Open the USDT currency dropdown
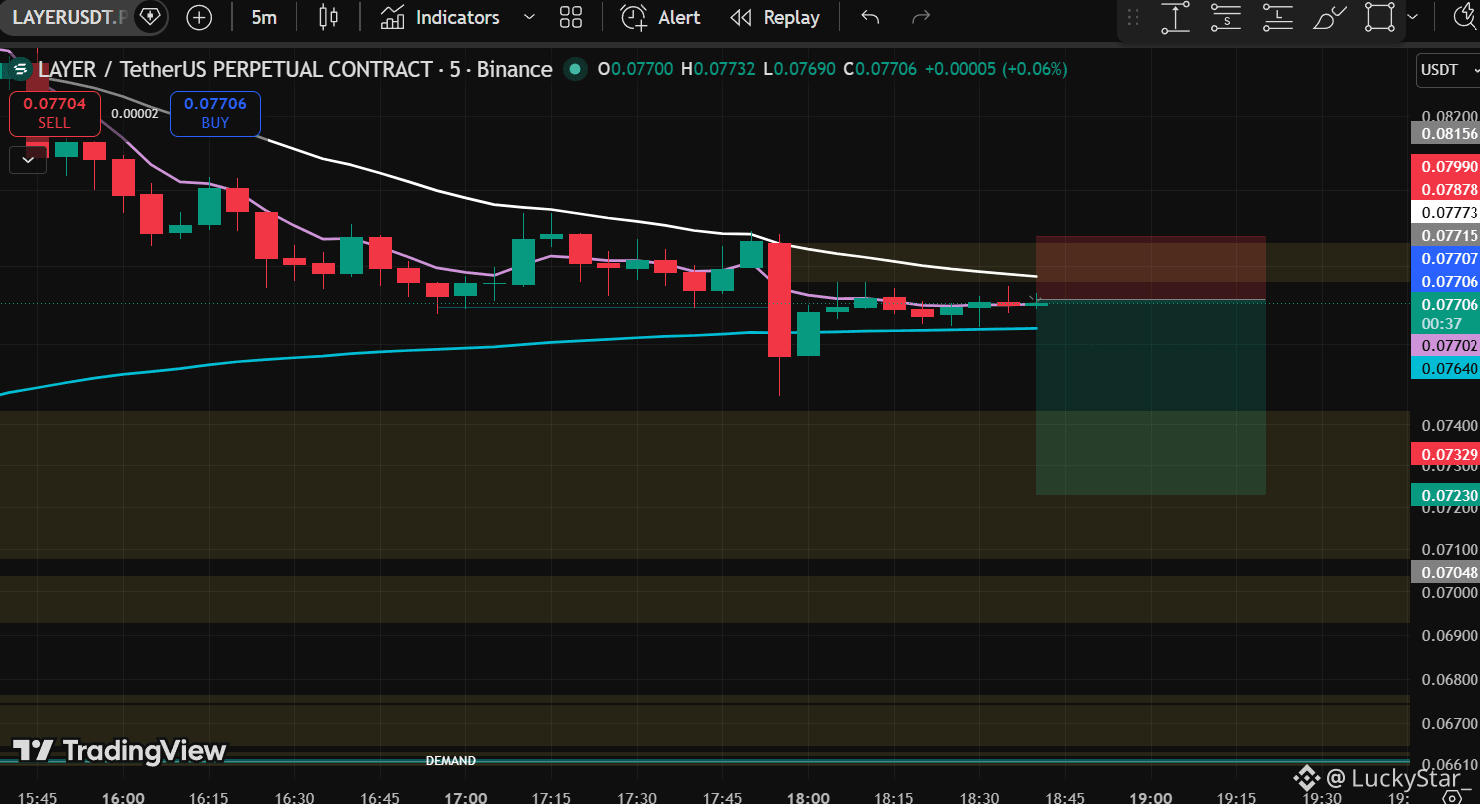The height and width of the screenshot is (804, 1480). (x=1447, y=70)
